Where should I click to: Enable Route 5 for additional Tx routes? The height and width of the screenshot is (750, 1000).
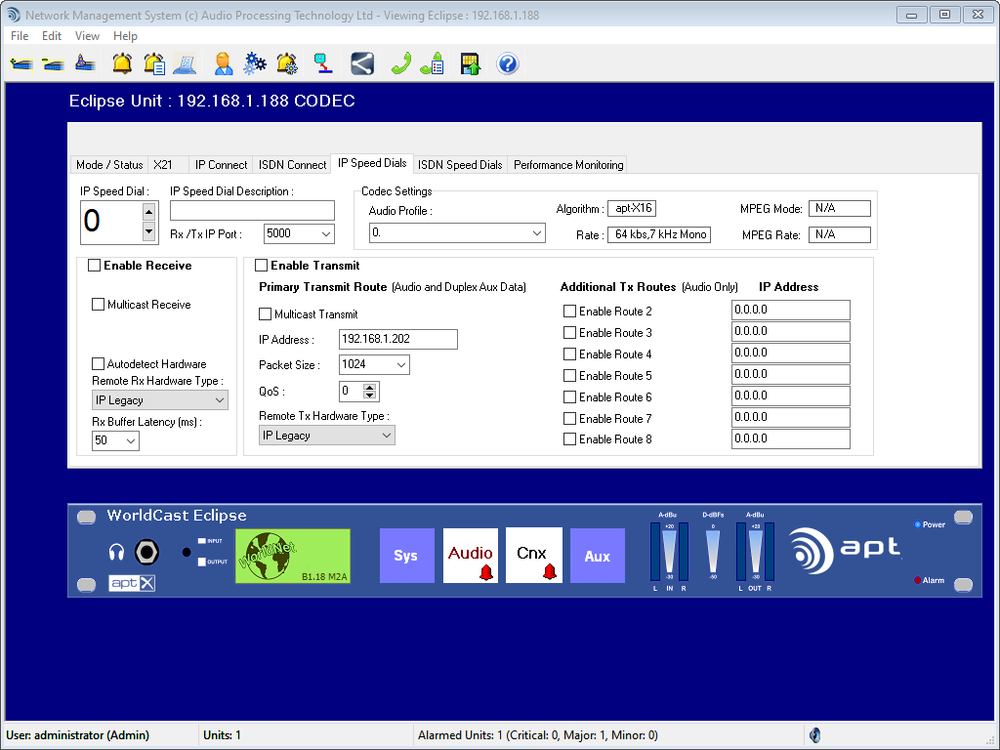pyautogui.click(x=570, y=374)
